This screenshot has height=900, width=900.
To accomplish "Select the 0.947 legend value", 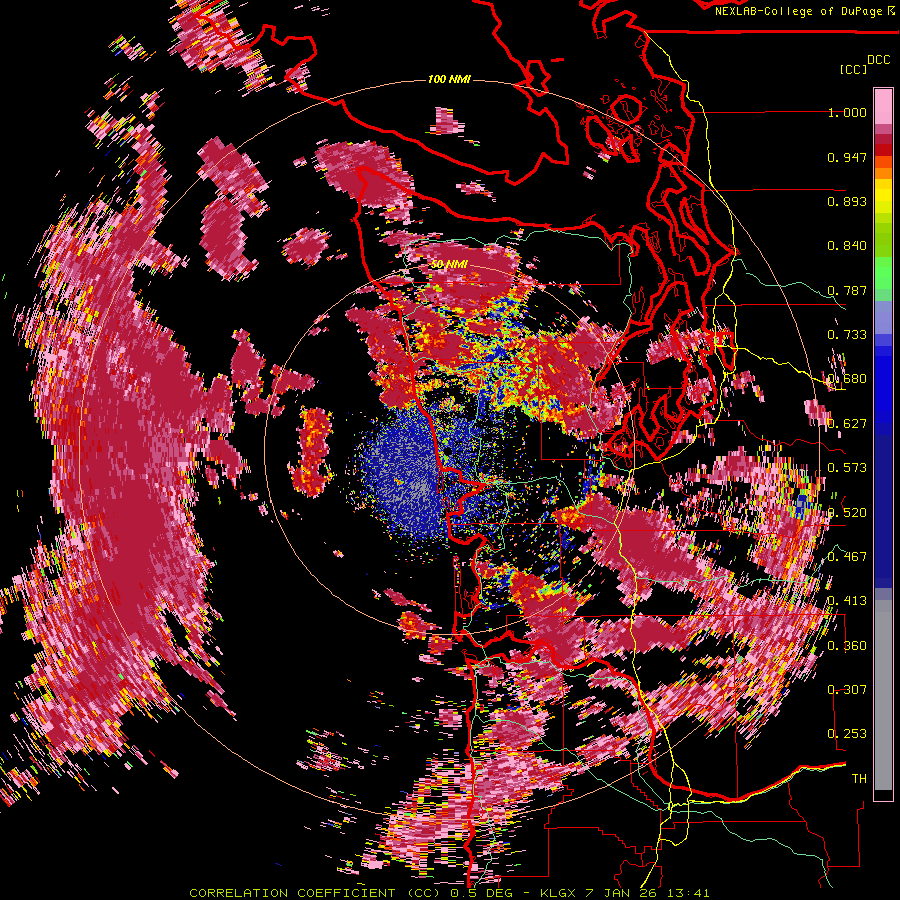I will 847,157.
